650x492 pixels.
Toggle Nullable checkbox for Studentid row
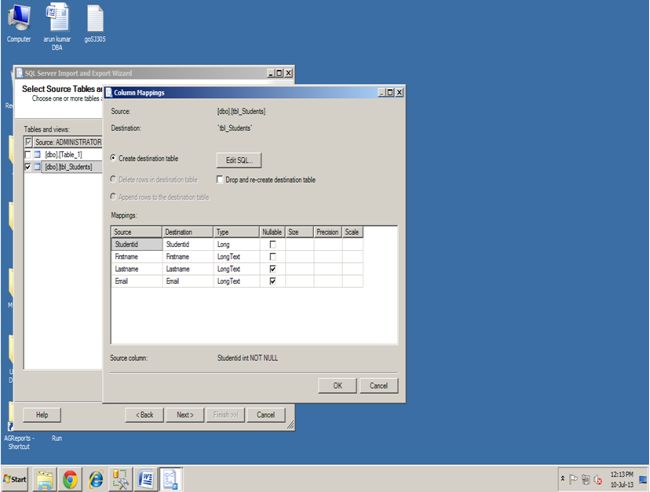(x=272, y=244)
